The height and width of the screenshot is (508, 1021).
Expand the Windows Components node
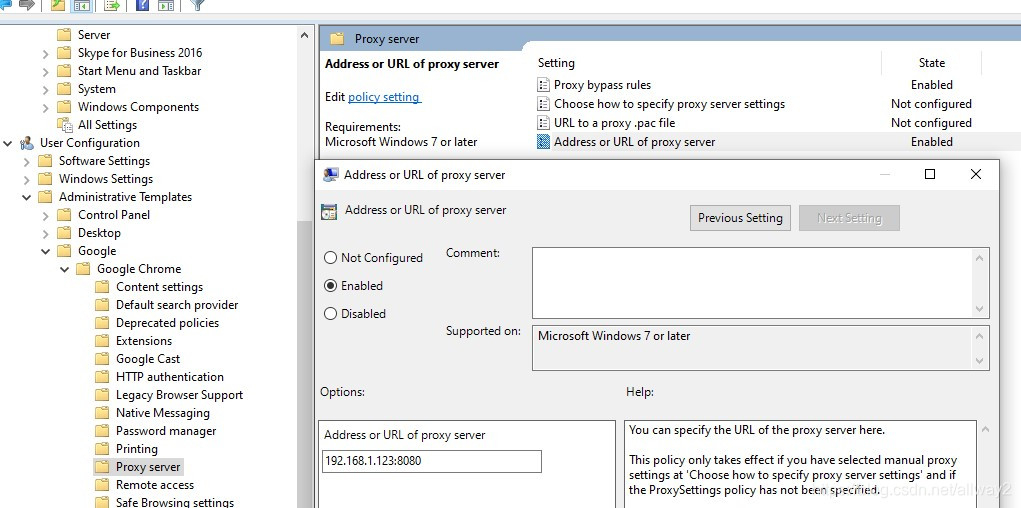coord(45,107)
